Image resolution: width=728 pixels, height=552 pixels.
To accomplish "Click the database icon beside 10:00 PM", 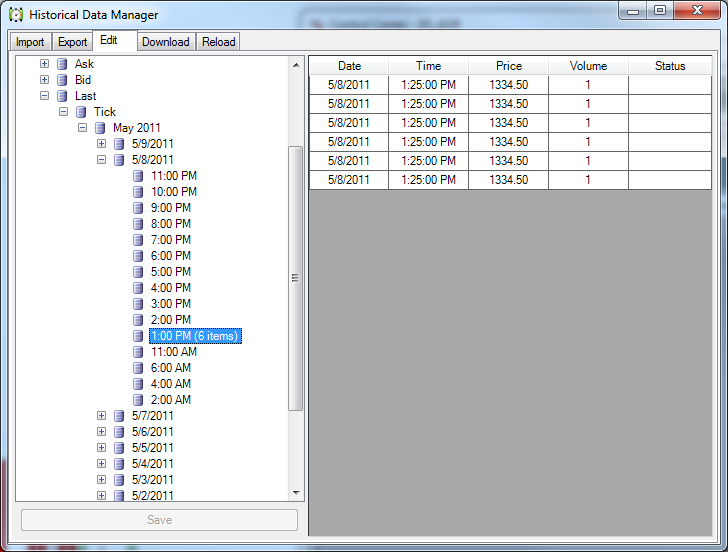I will 138,192.
